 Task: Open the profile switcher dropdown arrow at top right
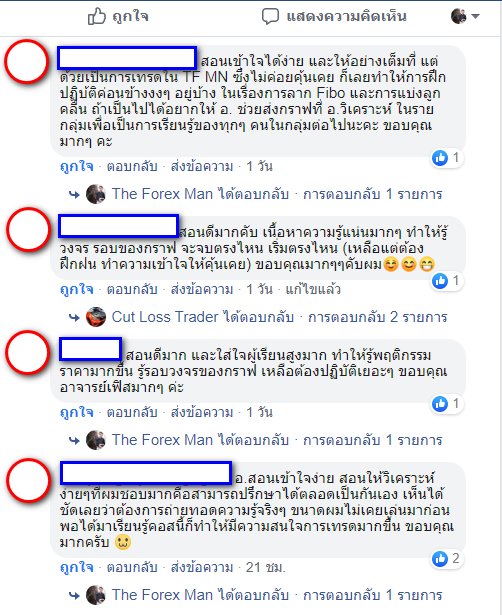click(x=476, y=16)
